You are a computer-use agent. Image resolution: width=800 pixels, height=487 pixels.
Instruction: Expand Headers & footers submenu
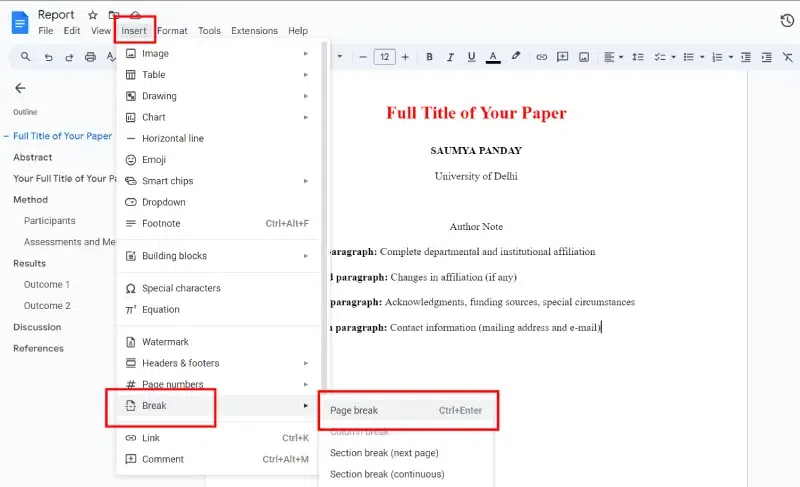pyautogui.click(x=217, y=363)
